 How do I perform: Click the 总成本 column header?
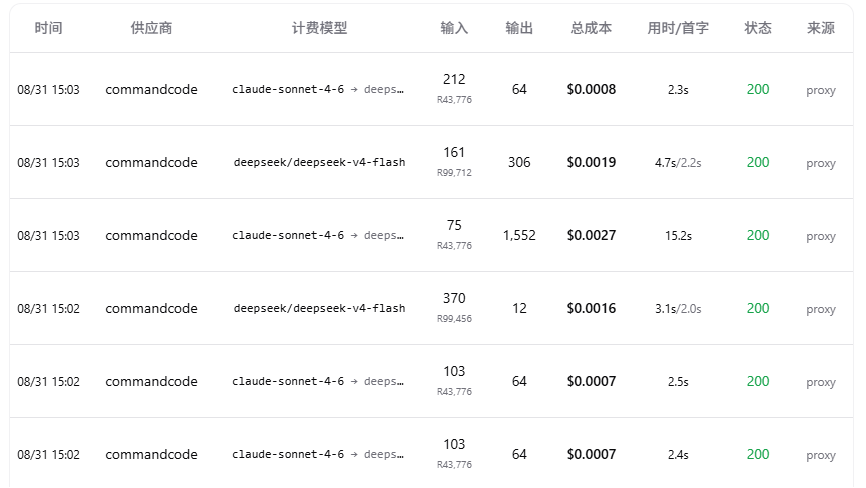(x=591, y=28)
